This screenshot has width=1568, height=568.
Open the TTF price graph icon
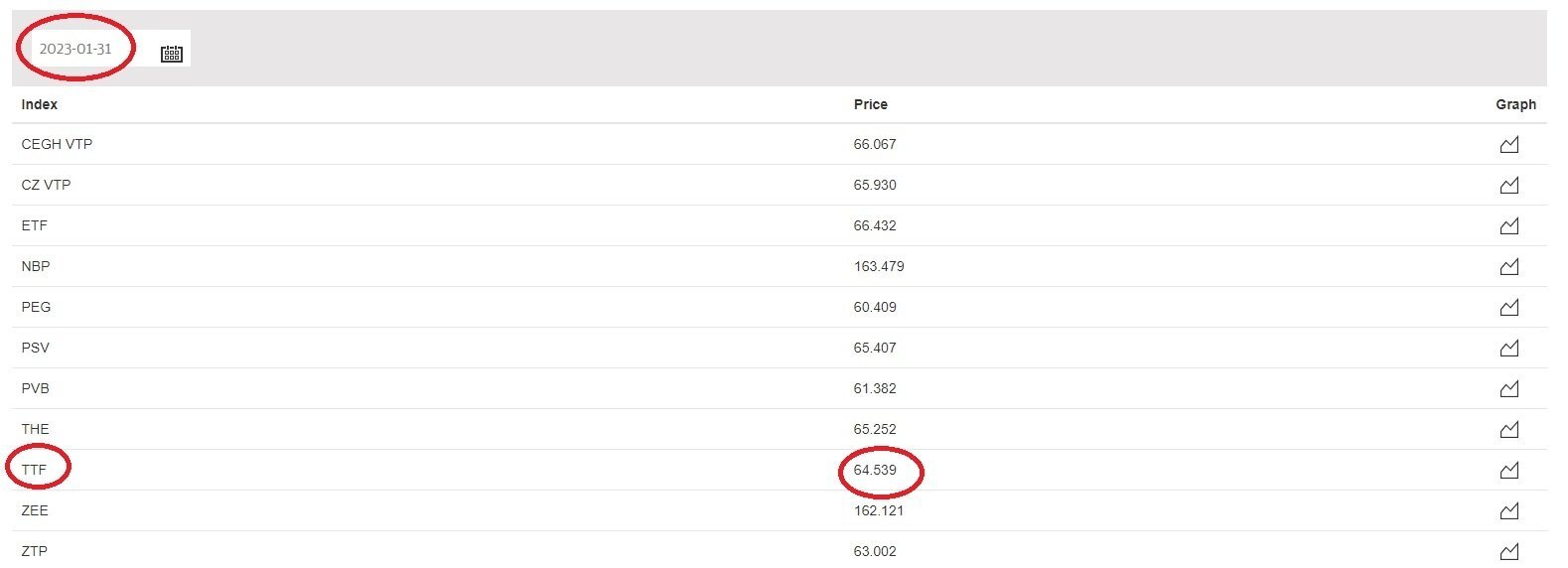(1509, 471)
